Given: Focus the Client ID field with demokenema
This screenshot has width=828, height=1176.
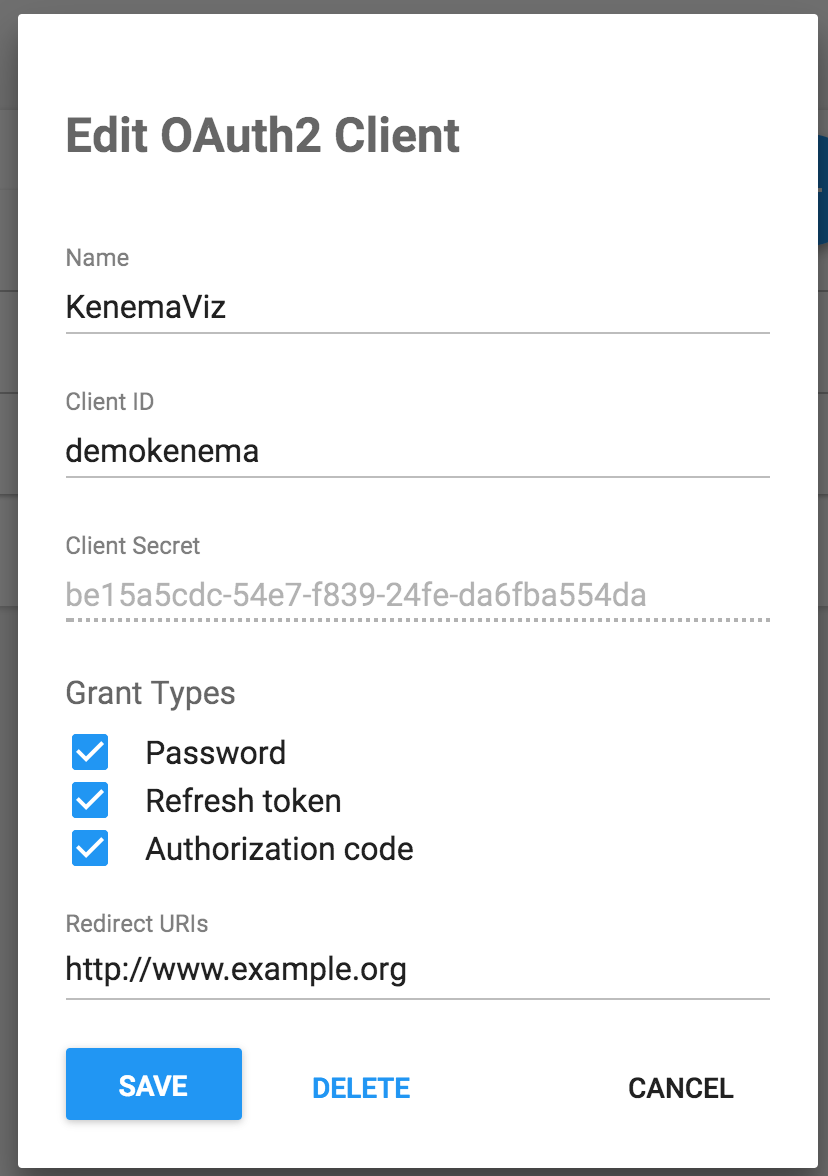Looking at the screenshot, I should (417, 451).
